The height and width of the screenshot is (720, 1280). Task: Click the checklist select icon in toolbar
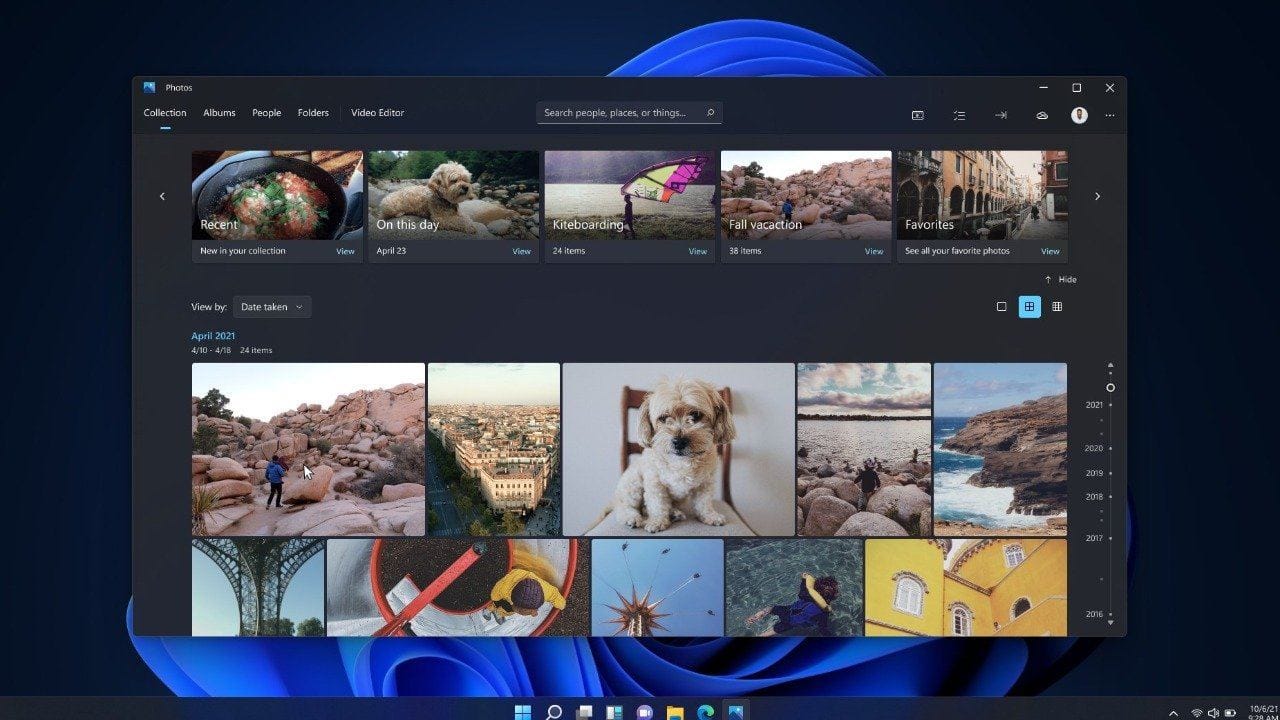[959, 115]
